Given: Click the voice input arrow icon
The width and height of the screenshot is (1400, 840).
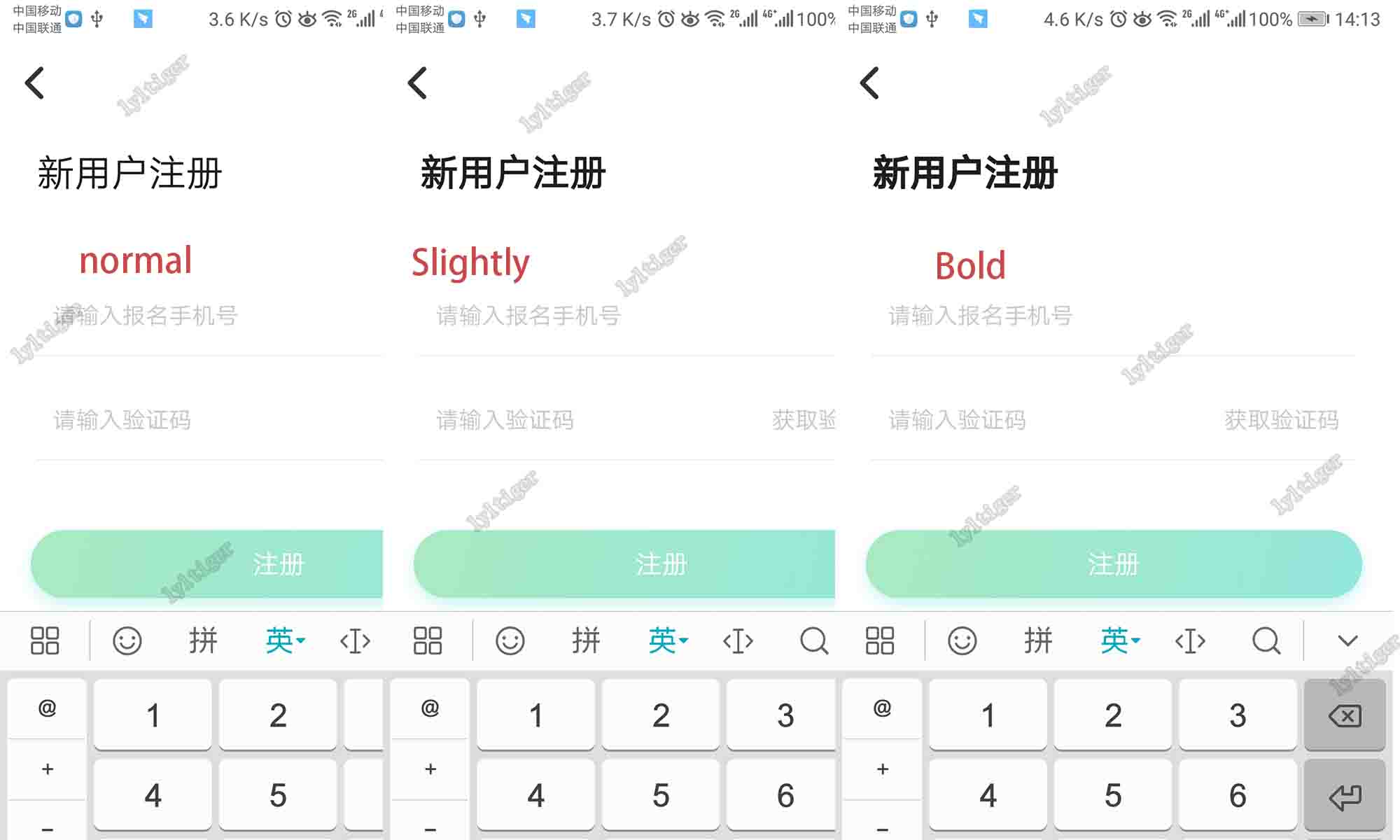Looking at the screenshot, I should [1349, 641].
